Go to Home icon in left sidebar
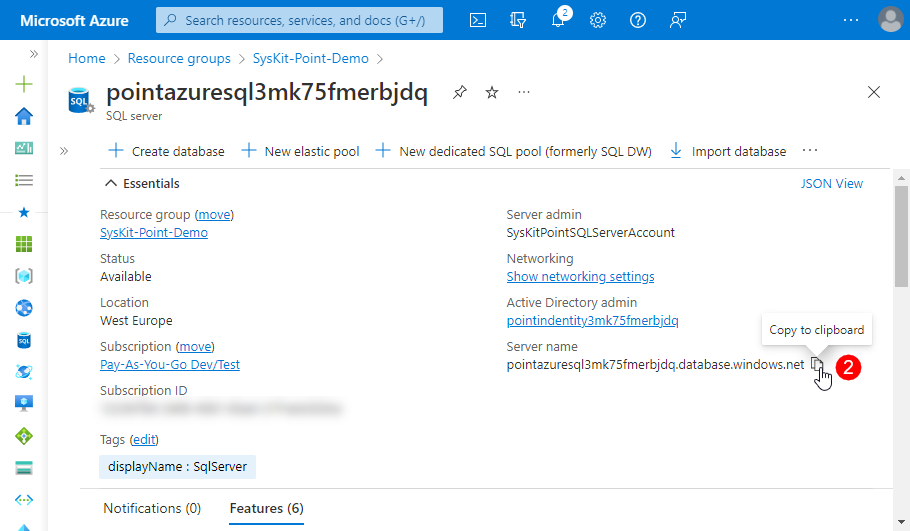This screenshot has width=910, height=531. point(24,117)
